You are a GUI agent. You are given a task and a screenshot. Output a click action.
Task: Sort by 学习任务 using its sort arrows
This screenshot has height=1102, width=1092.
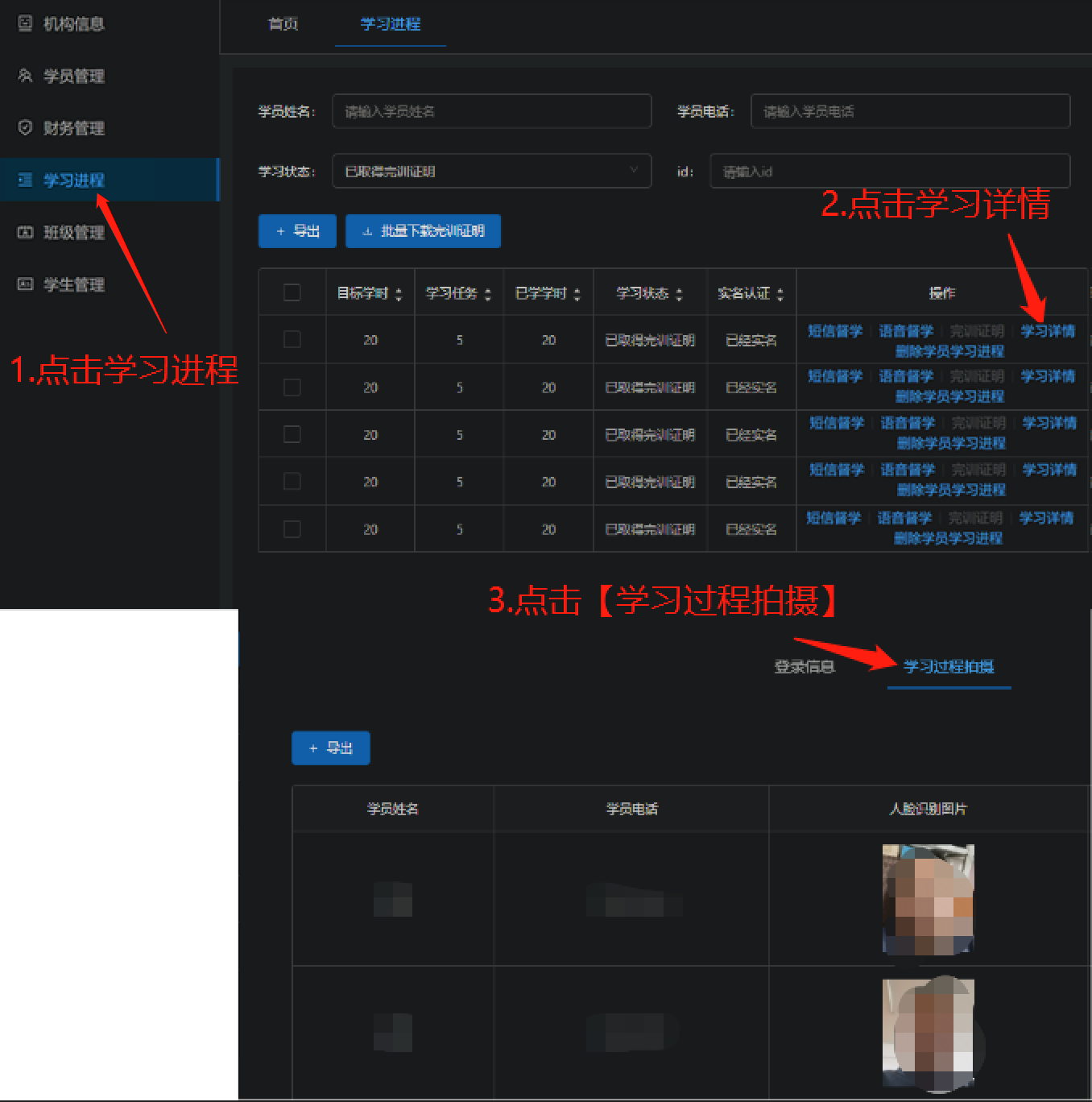tap(487, 295)
